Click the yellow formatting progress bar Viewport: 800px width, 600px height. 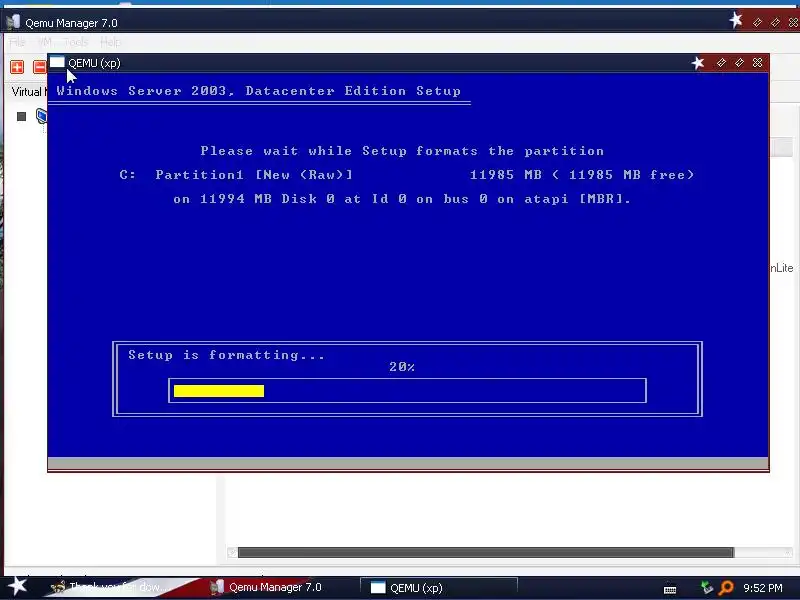(219, 391)
